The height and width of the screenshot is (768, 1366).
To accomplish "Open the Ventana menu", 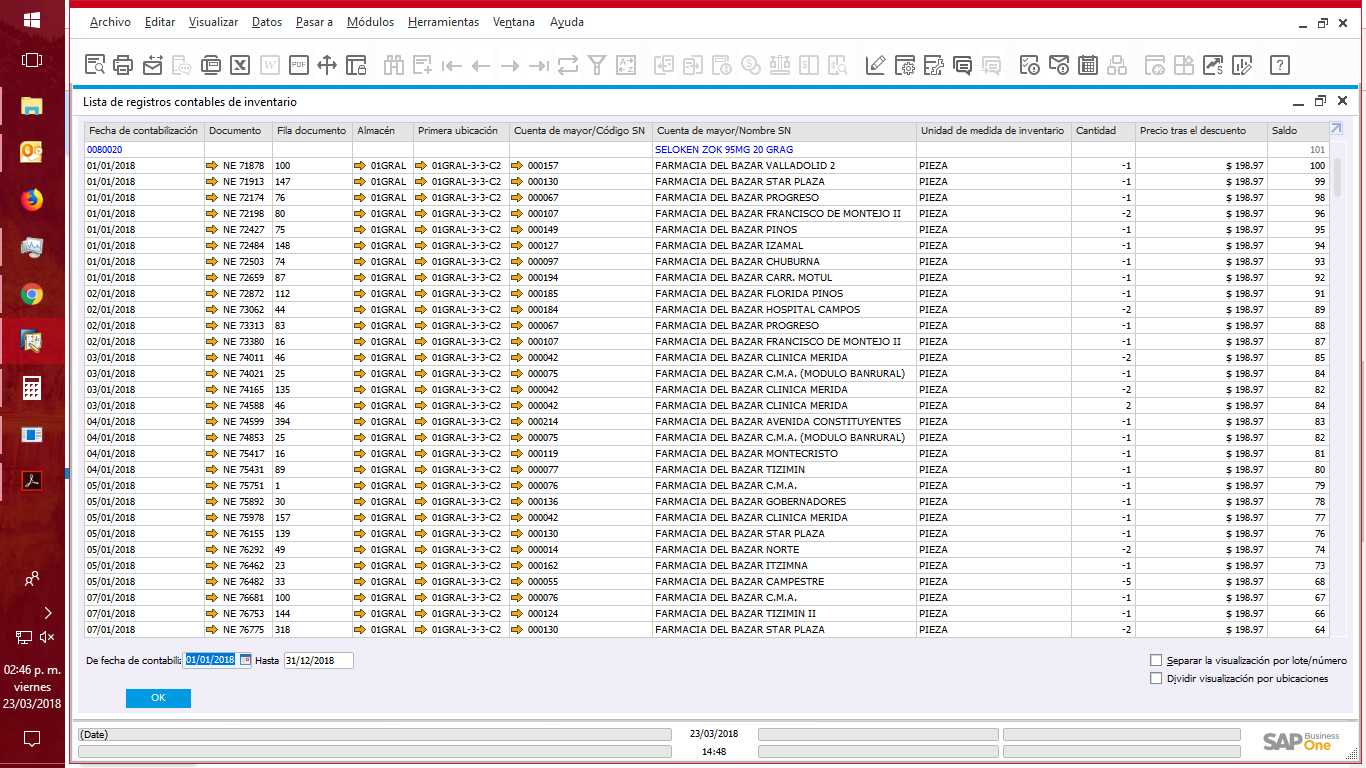I will (x=514, y=22).
